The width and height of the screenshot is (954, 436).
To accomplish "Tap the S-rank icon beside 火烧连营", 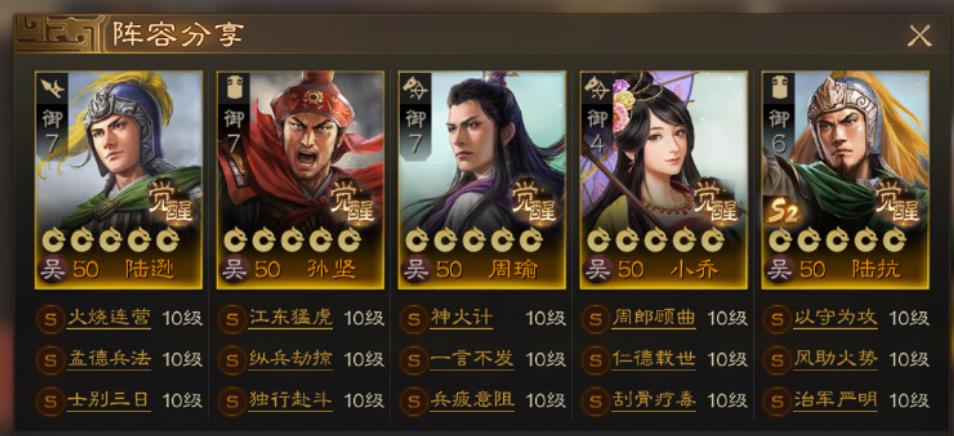I will pyautogui.click(x=50, y=319).
